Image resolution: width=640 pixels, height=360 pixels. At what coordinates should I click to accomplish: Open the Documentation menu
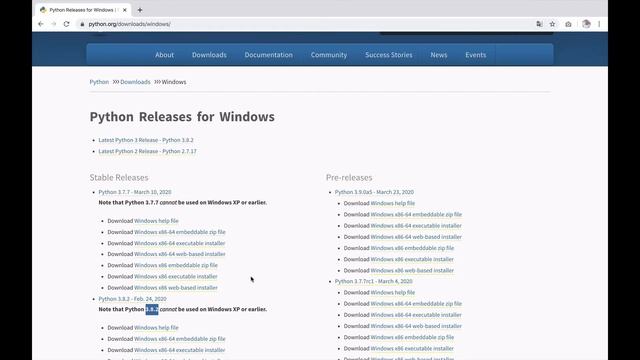pos(269,55)
